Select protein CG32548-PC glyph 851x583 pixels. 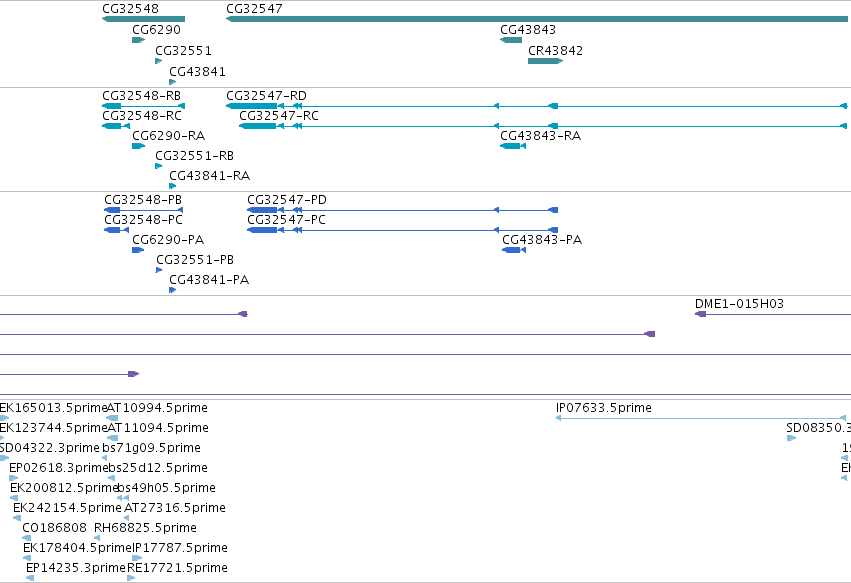click(116, 230)
